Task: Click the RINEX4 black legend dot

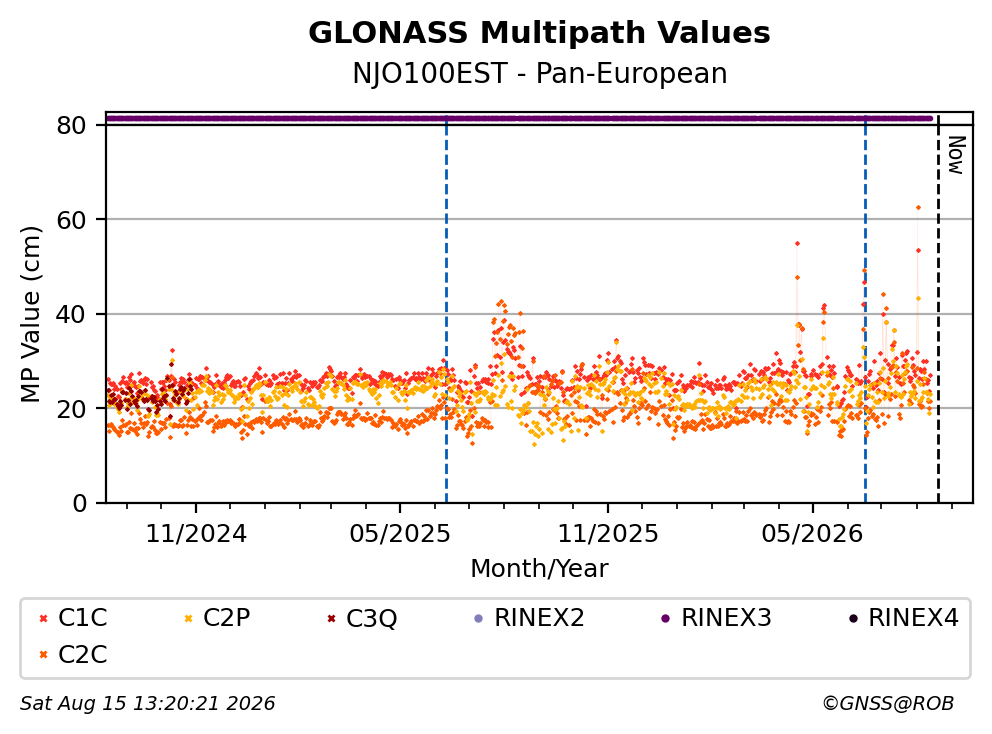Action: [x=853, y=618]
